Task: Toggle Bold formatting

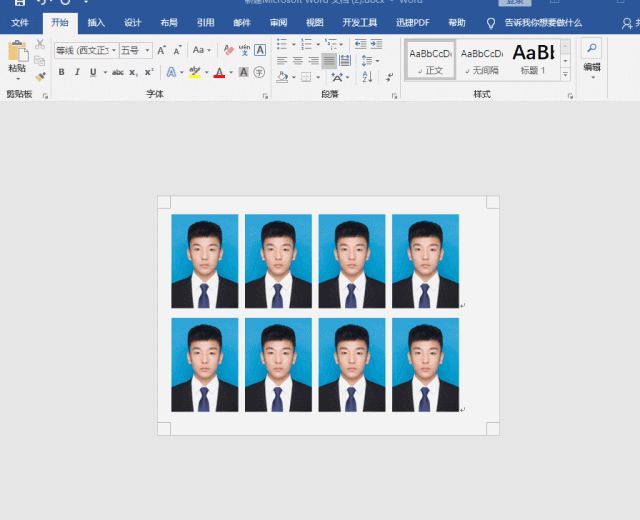Action: 61,72
